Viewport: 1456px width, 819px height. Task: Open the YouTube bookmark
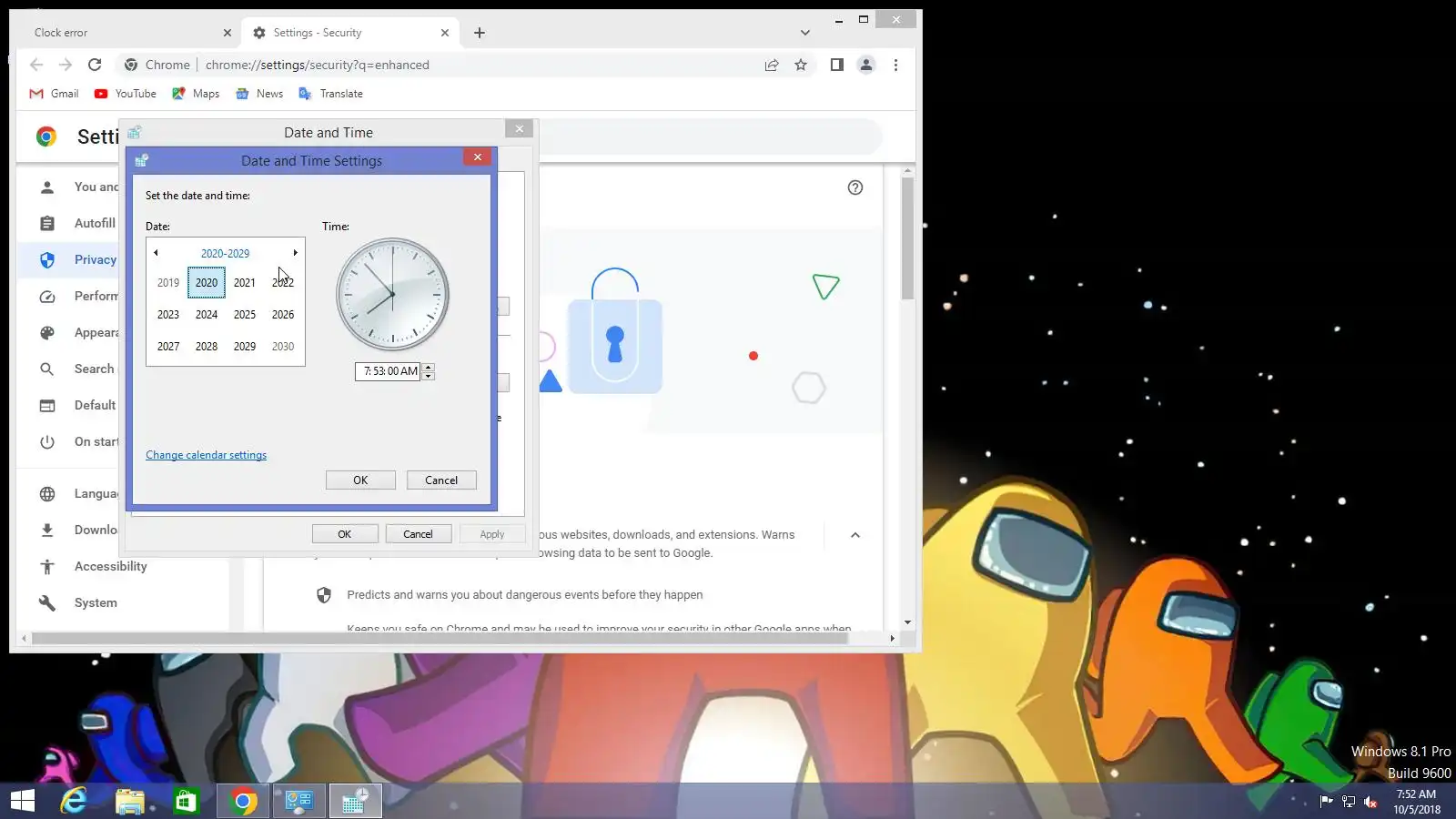pos(126,94)
